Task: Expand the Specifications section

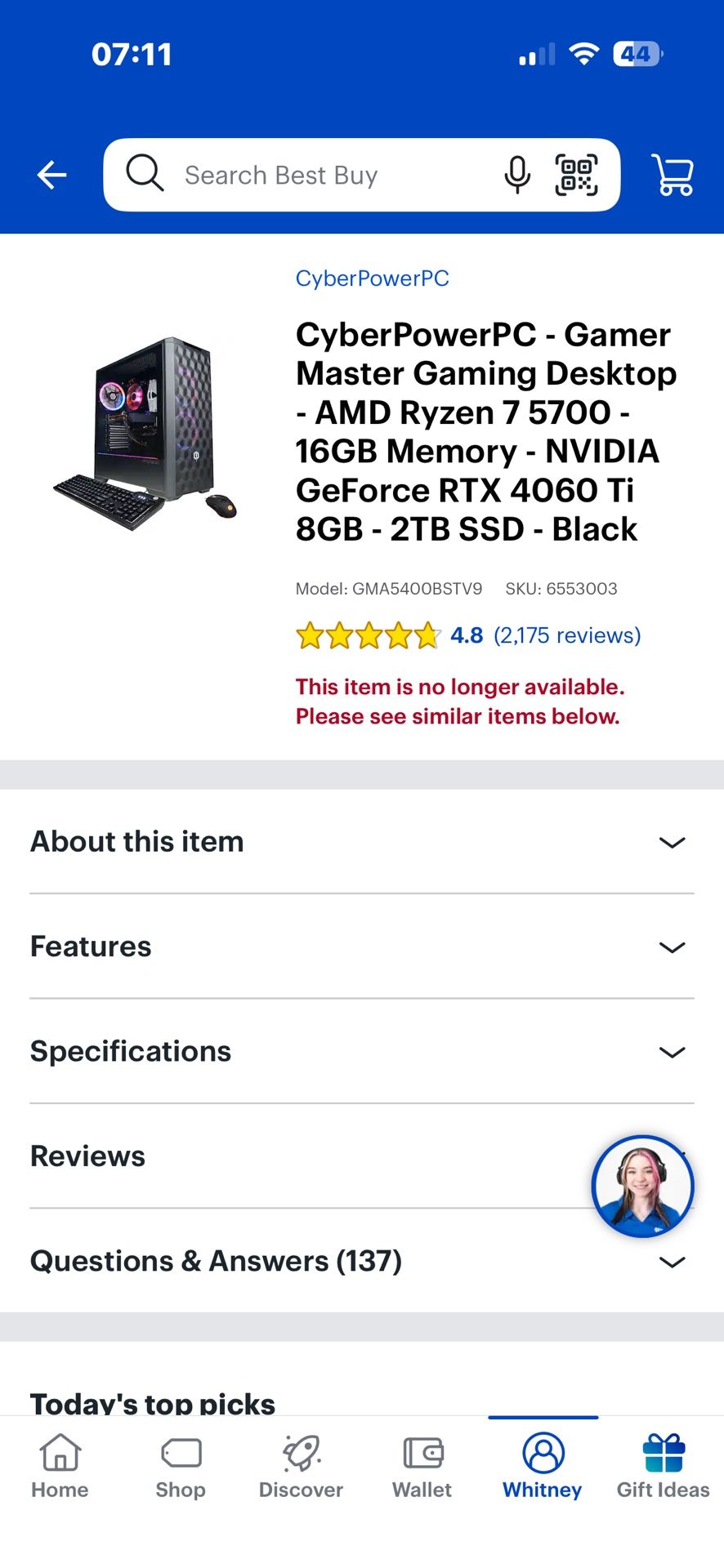Action: (x=361, y=1051)
